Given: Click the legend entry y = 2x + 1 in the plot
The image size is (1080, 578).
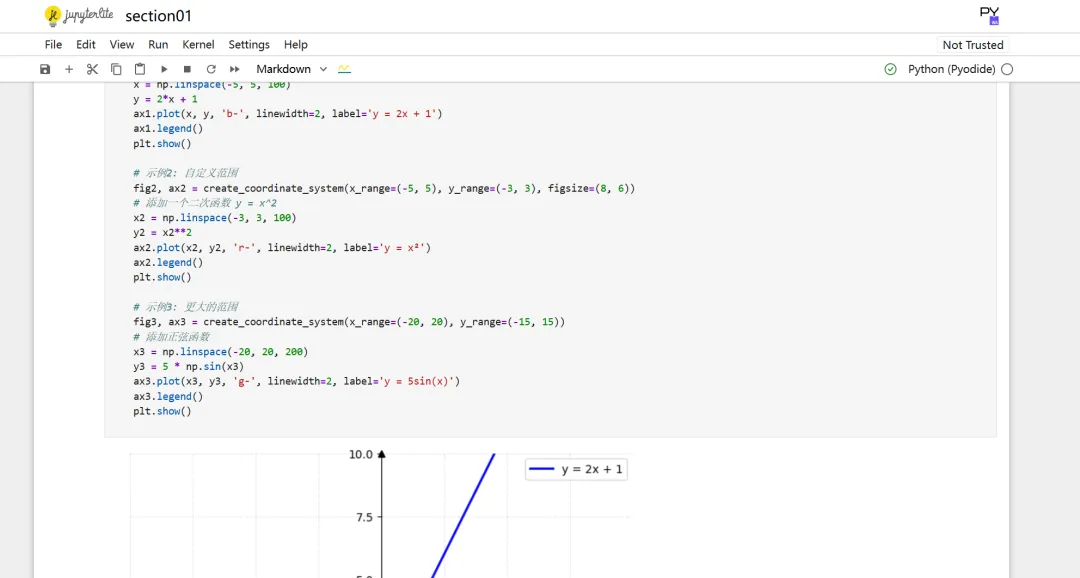Looking at the screenshot, I should [x=576, y=469].
